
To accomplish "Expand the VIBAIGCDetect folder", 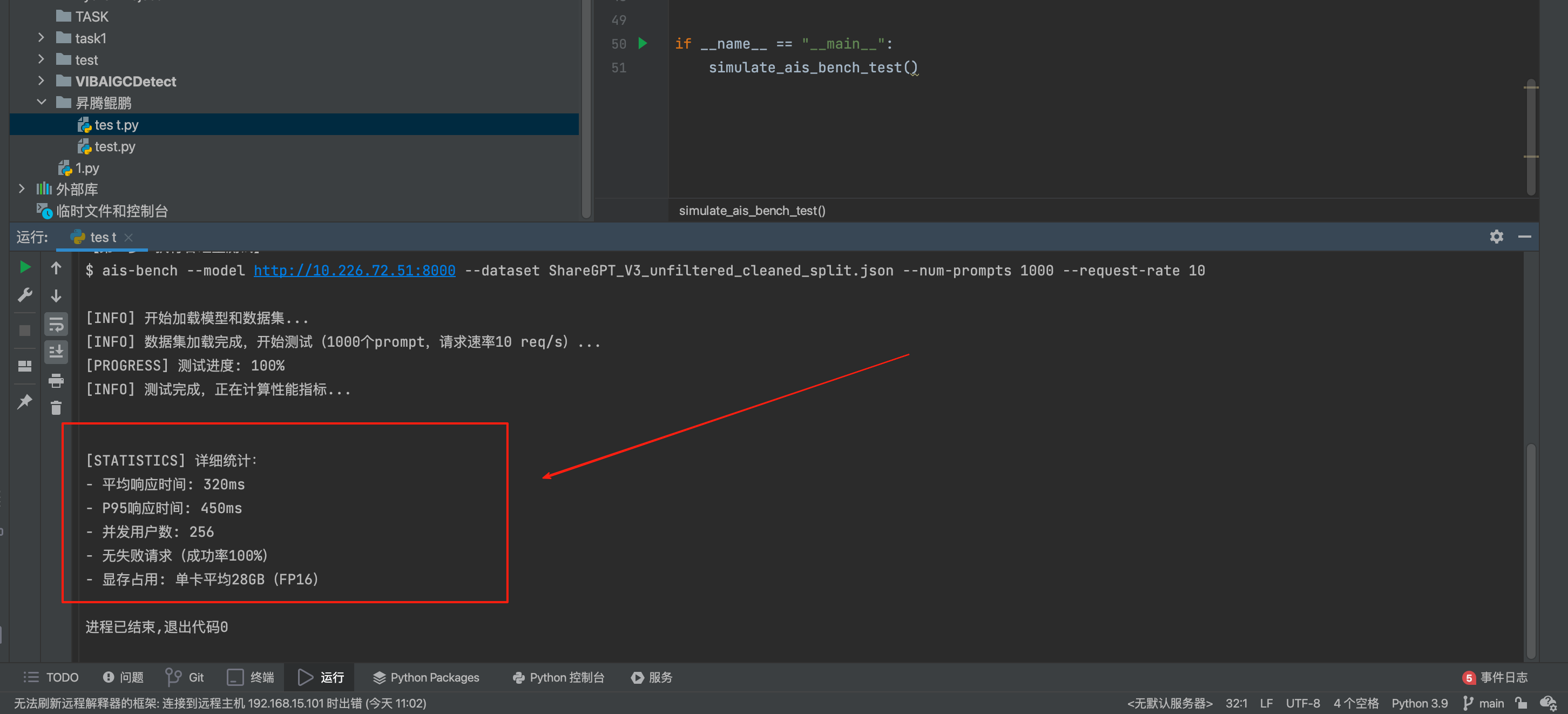I will (41, 81).
